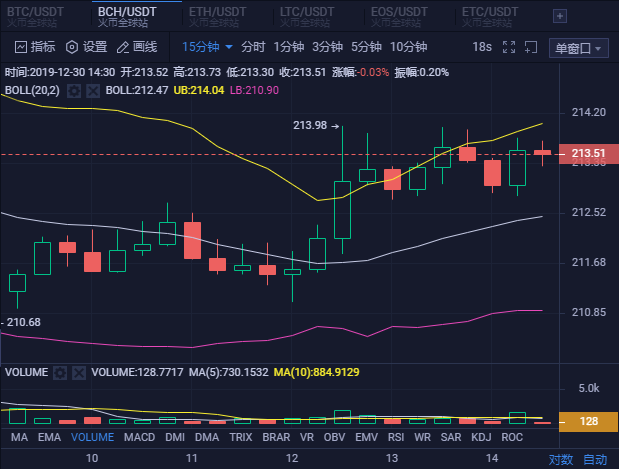Click the 涨幅:-0.03% change value

(360, 73)
